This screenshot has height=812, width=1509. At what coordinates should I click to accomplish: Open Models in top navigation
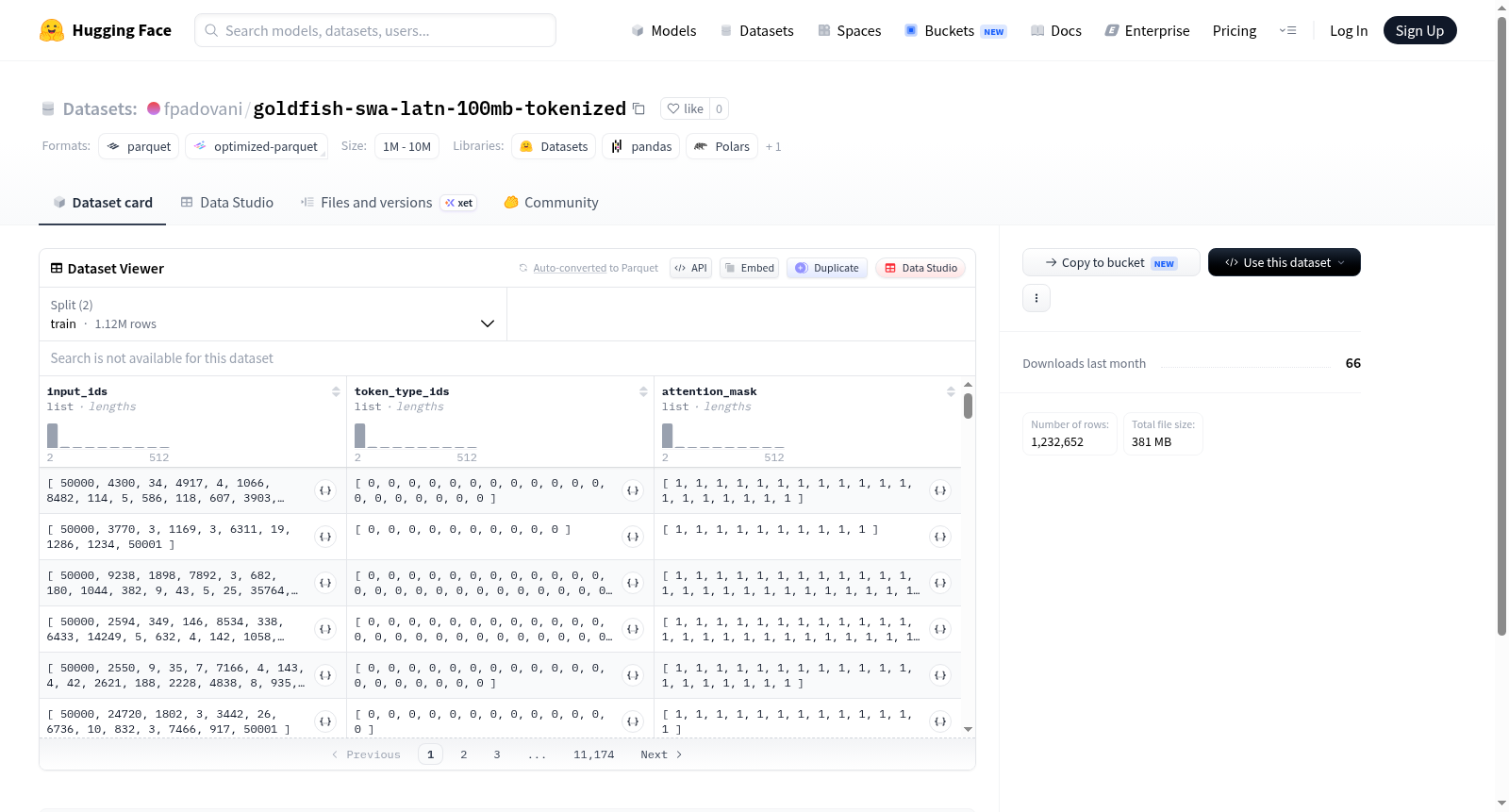(x=664, y=30)
